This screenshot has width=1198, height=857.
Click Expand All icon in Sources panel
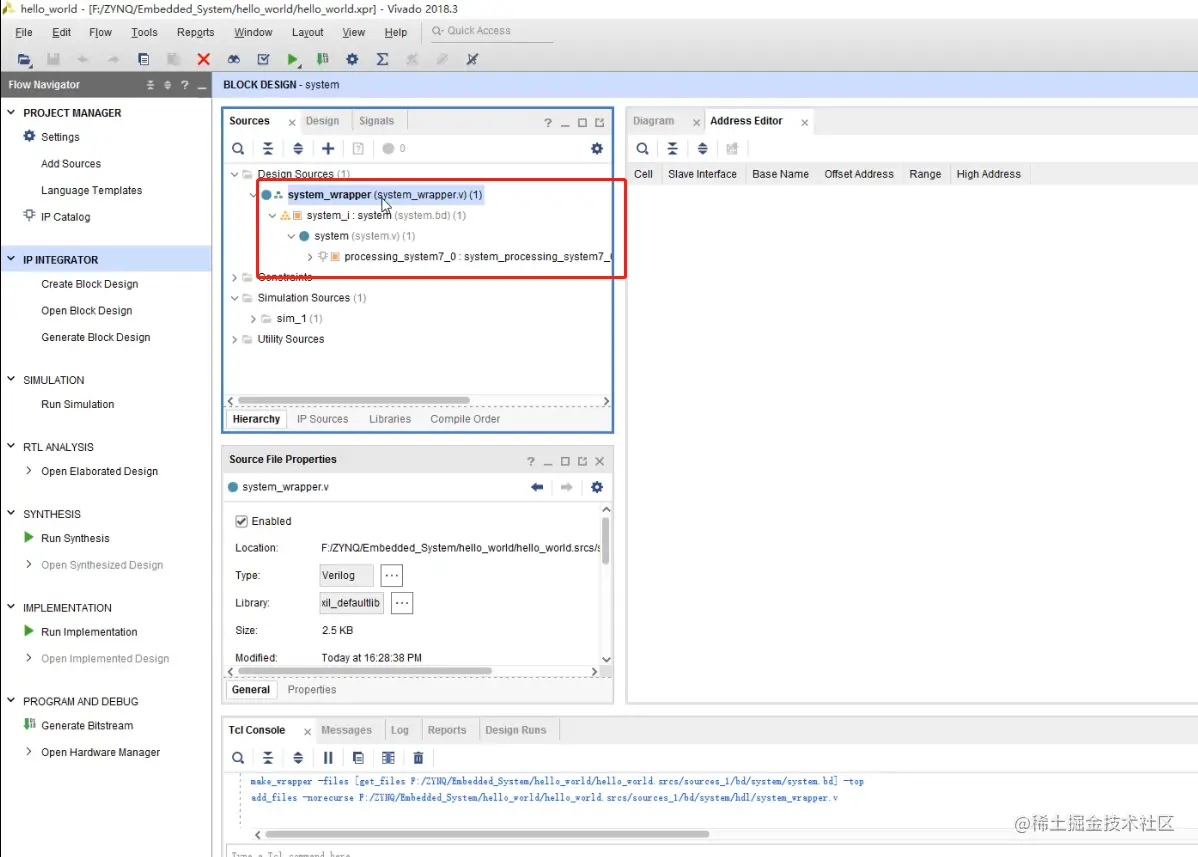point(298,149)
